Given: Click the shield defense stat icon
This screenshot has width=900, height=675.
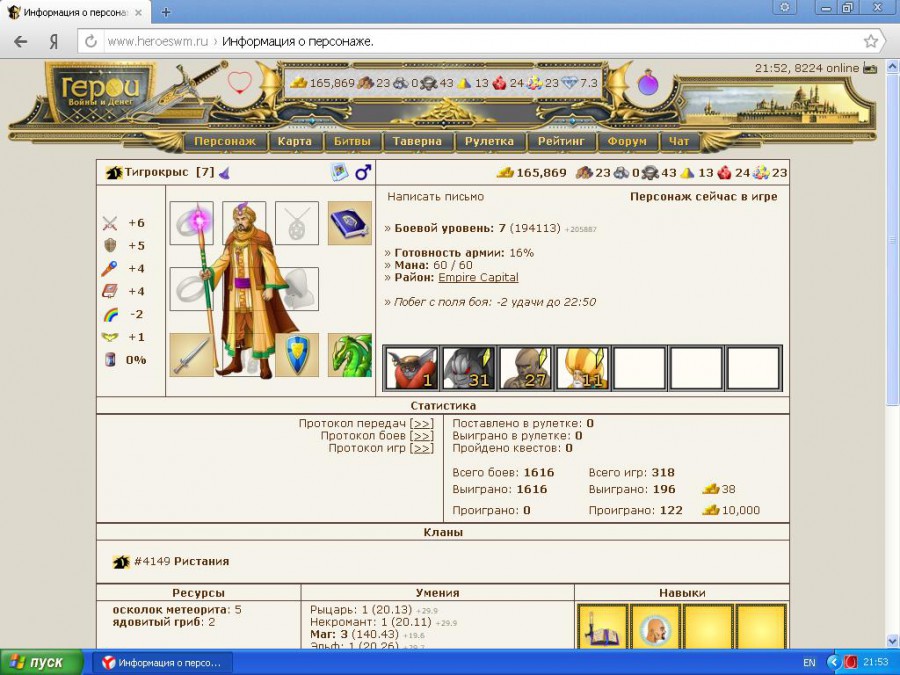Looking at the screenshot, I should tap(110, 246).
